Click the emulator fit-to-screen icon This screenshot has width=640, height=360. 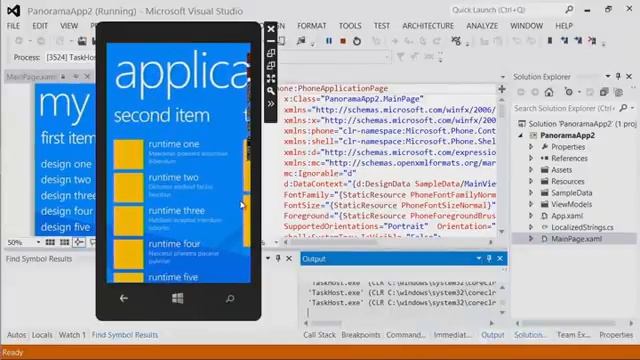tap(271, 78)
